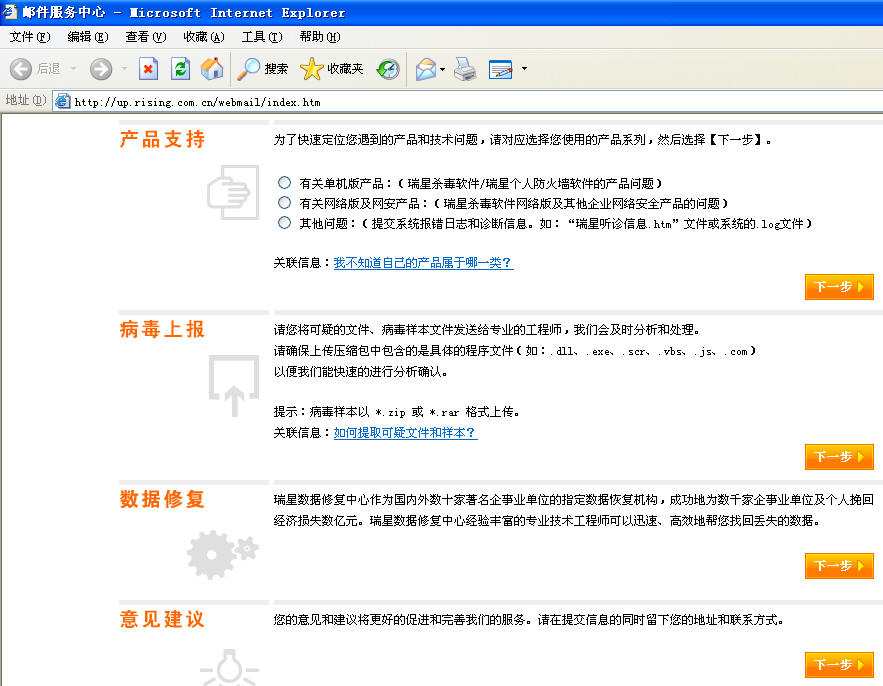This screenshot has height=686, width=883.
Task: Click the Forward arrow button
Action: (101, 69)
